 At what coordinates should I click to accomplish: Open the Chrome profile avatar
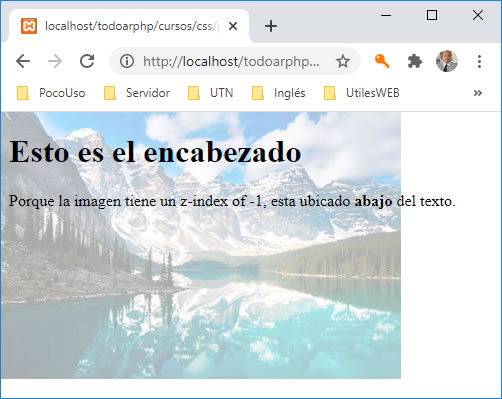[447, 61]
